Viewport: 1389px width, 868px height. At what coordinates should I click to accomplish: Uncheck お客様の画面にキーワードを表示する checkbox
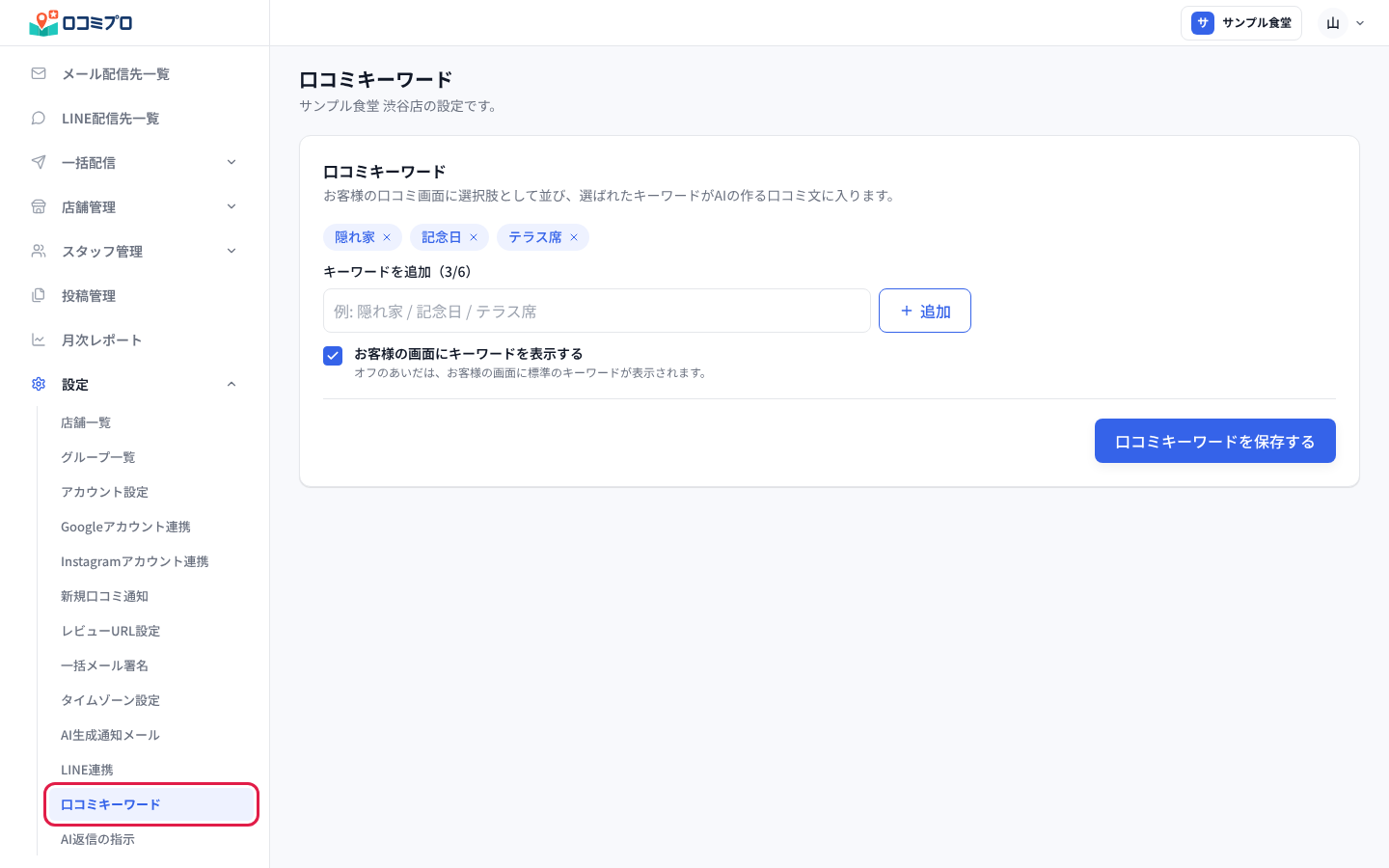point(333,356)
